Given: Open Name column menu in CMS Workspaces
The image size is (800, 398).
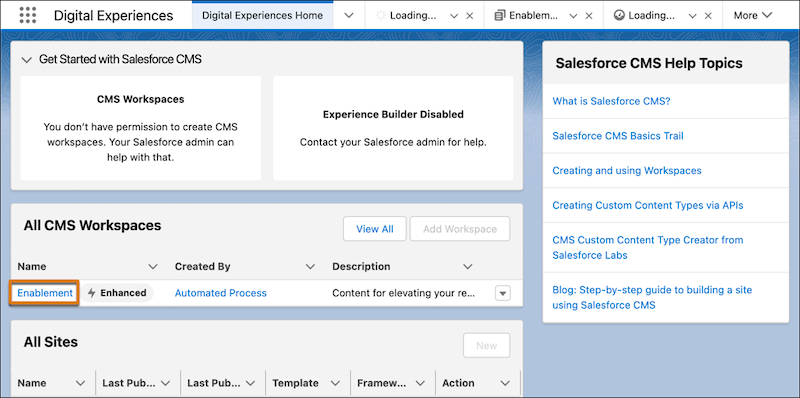Looking at the screenshot, I should pyautogui.click(x=153, y=266).
